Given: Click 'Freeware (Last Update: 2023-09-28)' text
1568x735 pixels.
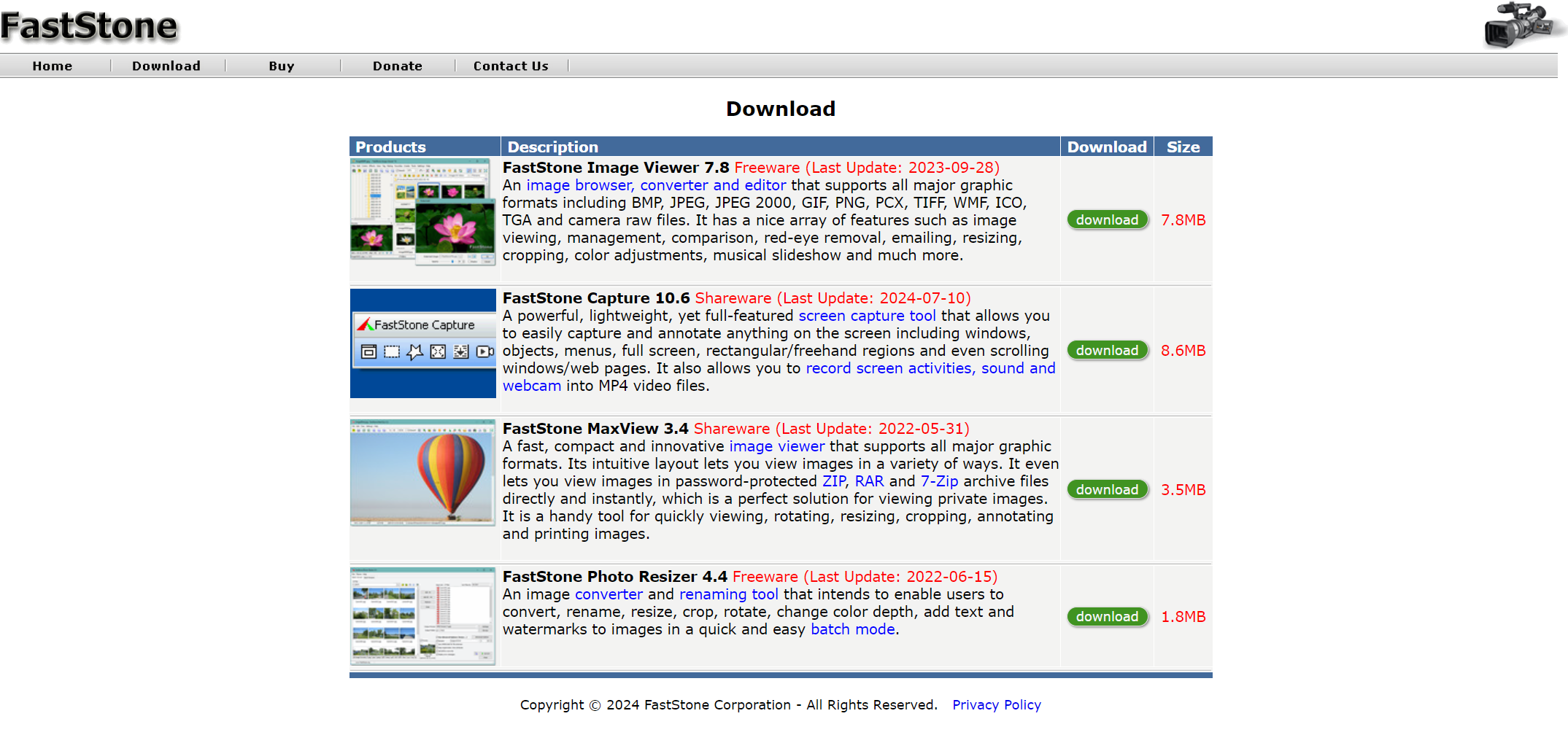Looking at the screenshot, I should tap(867, 168).
